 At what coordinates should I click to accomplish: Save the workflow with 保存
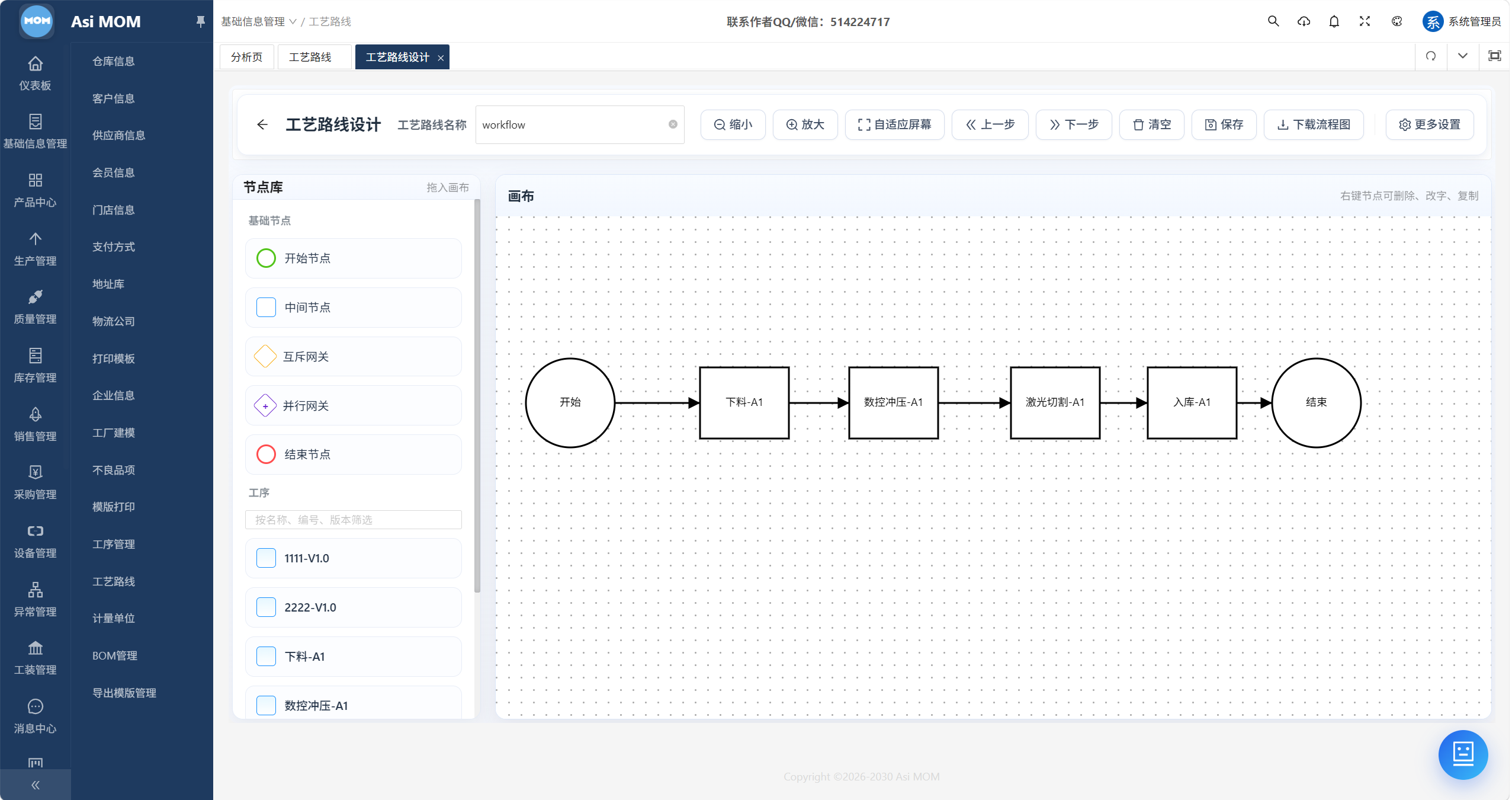(1224, 124)
